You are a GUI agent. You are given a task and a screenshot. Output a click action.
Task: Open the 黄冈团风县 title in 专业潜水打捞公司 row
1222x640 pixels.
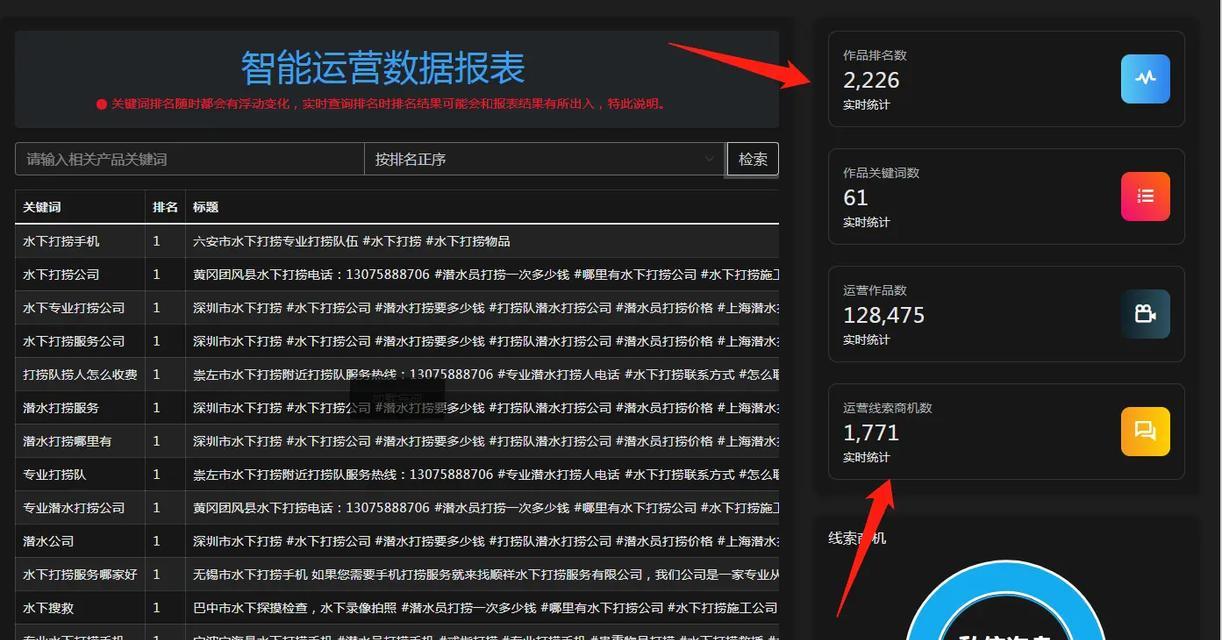(x=485, y=508)
